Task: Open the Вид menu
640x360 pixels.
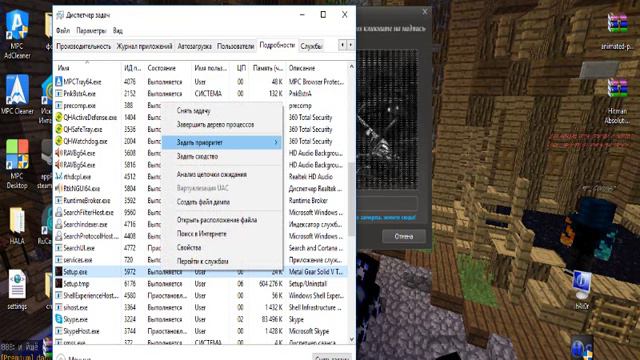Action: tap(118, 31)
